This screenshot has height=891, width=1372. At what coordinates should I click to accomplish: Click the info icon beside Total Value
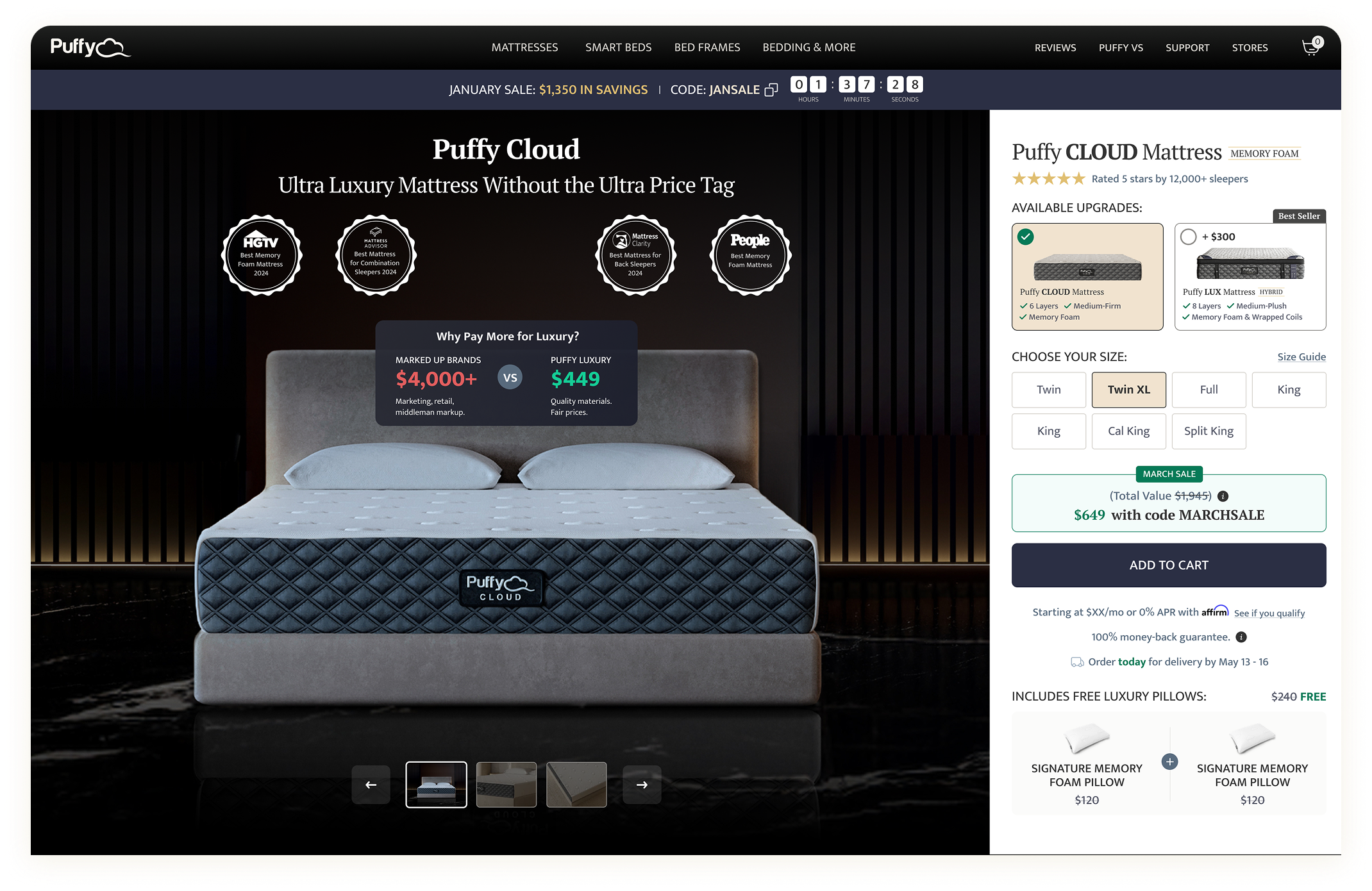(x=1223, y=496)
